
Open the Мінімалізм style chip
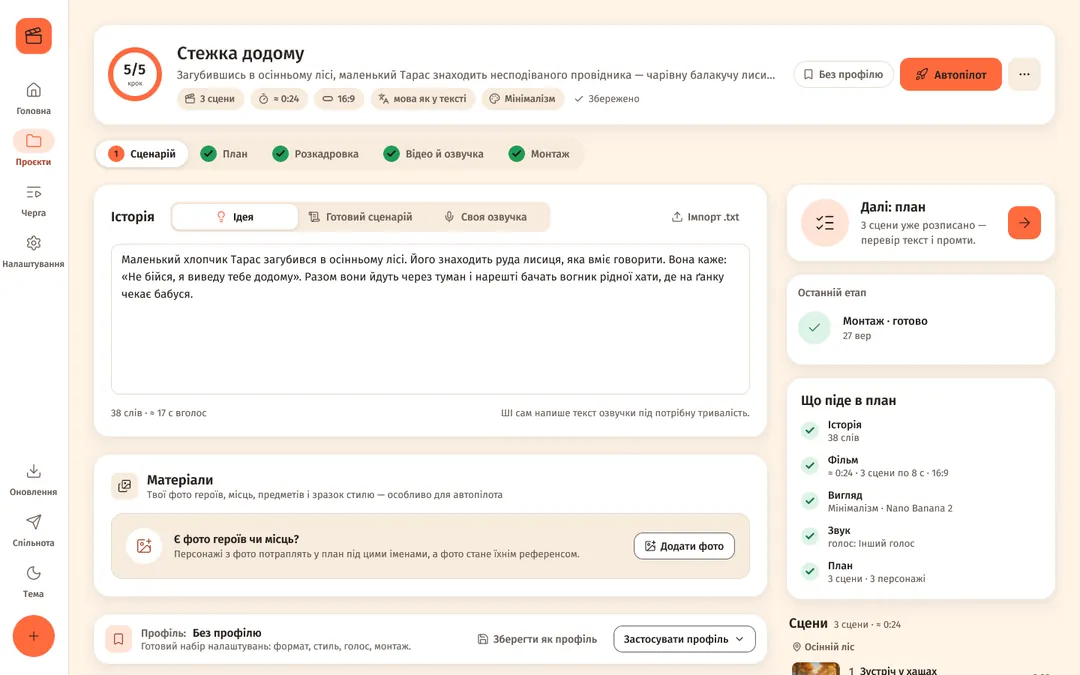pyautogui.click(x=523, y=98)
